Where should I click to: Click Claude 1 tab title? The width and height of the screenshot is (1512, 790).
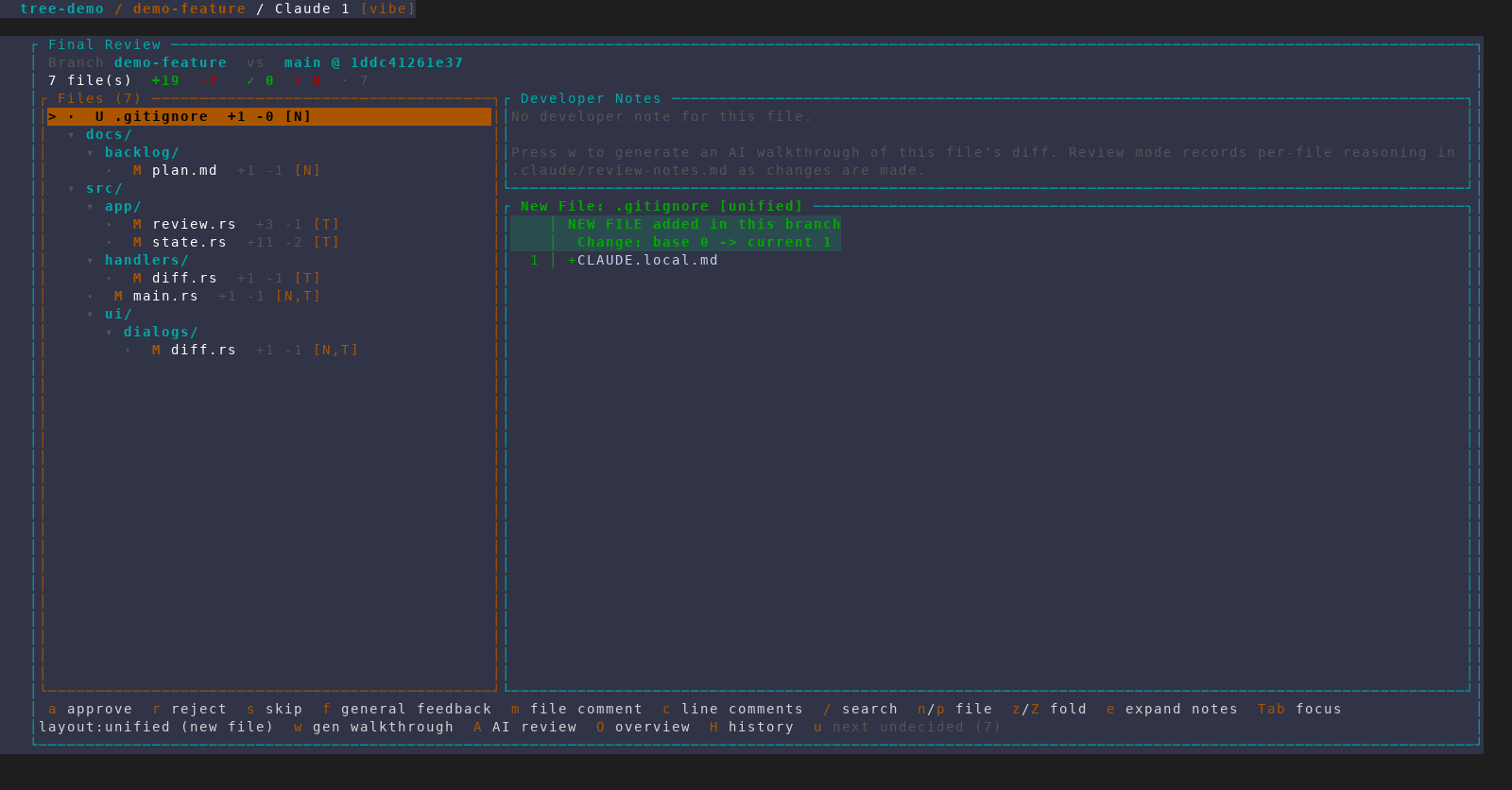[312, 9]
